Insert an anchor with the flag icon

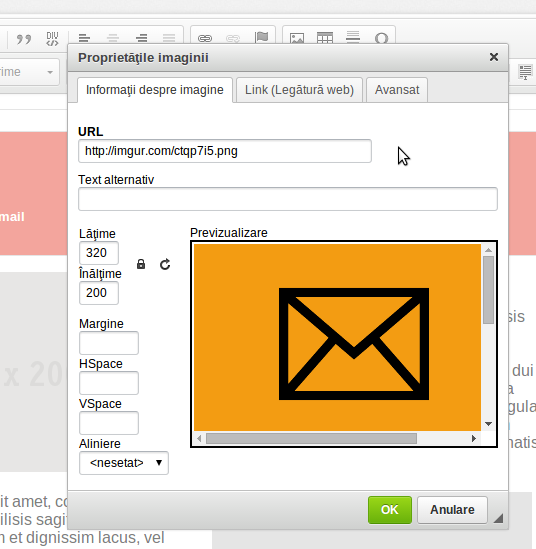pyautogui.click(x=262, y=37)
